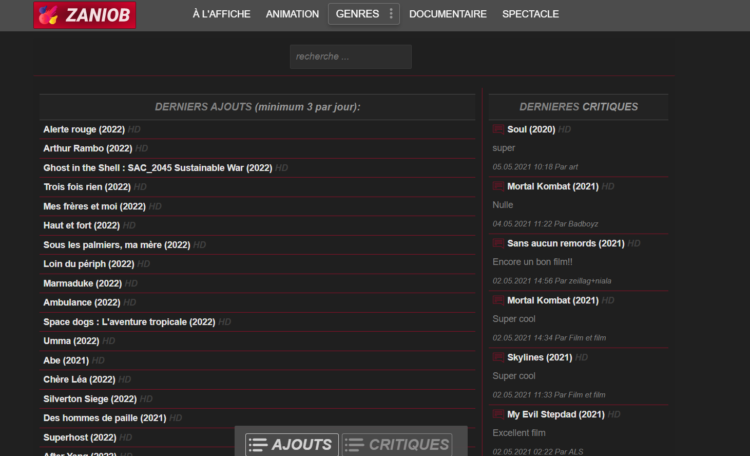Screen dimensions: 750x456
Task: Click the list icon on the Critiques button
Action: click(x=354, y=445)
